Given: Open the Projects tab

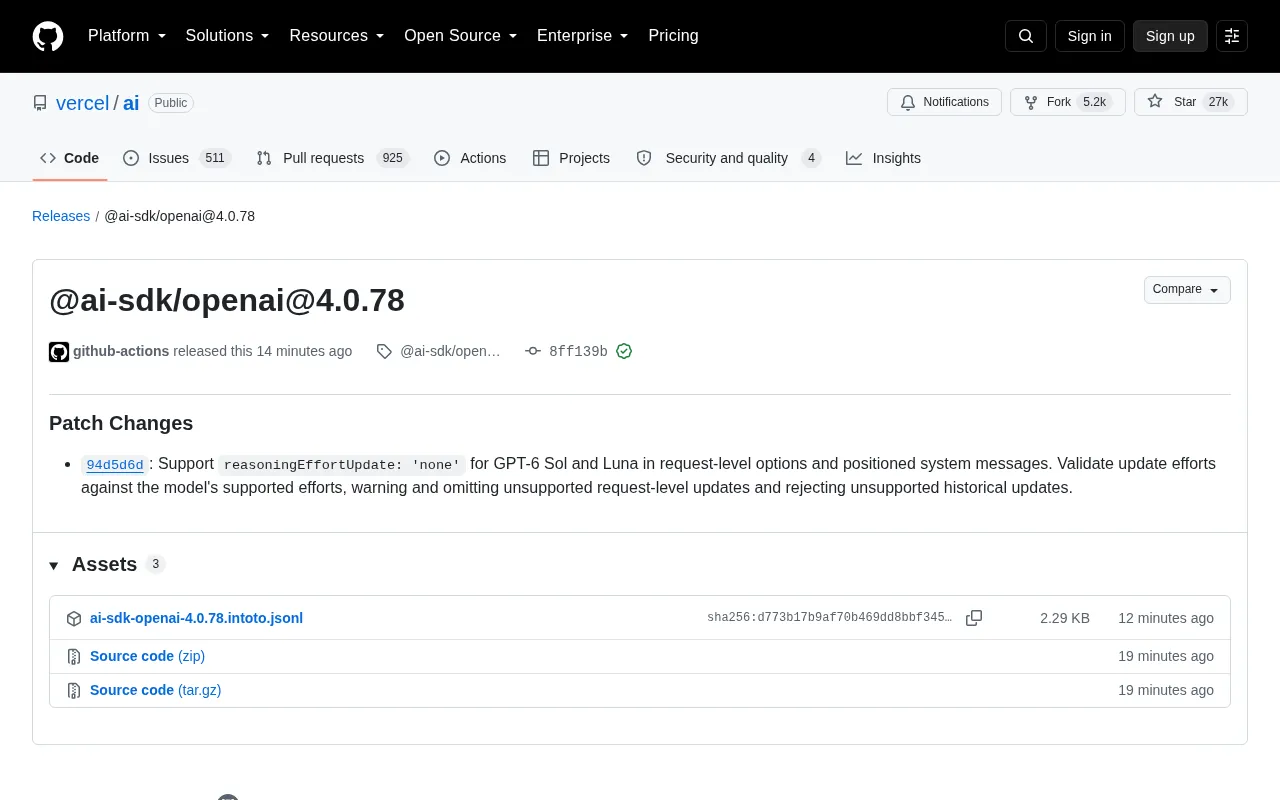Looking at the screenshot, I should click(571, 158).
